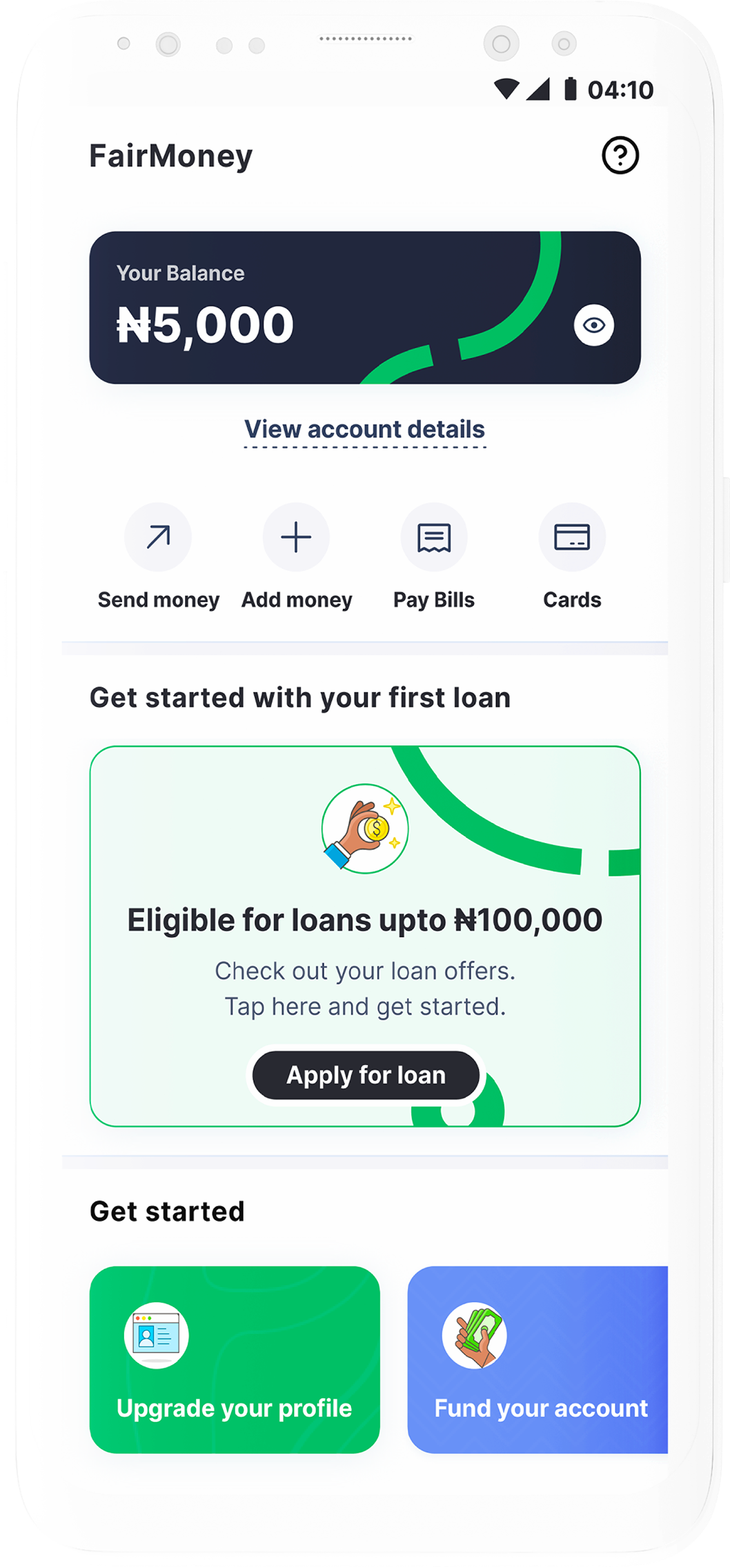This screenshot has height=1568, width=730.
Task: Toggle balance visibility with the eye icon
Action: (594, 325)
